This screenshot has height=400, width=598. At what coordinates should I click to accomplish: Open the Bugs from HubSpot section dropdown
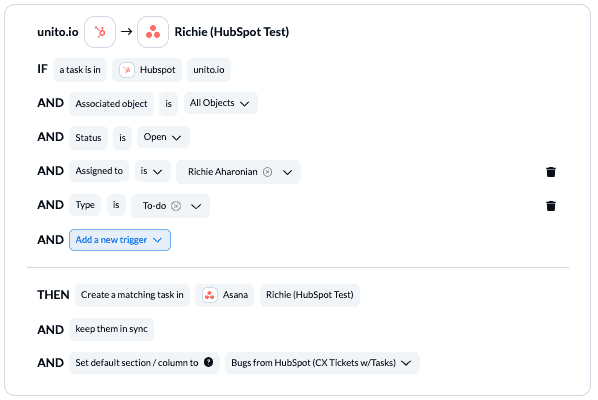(322, 363)
